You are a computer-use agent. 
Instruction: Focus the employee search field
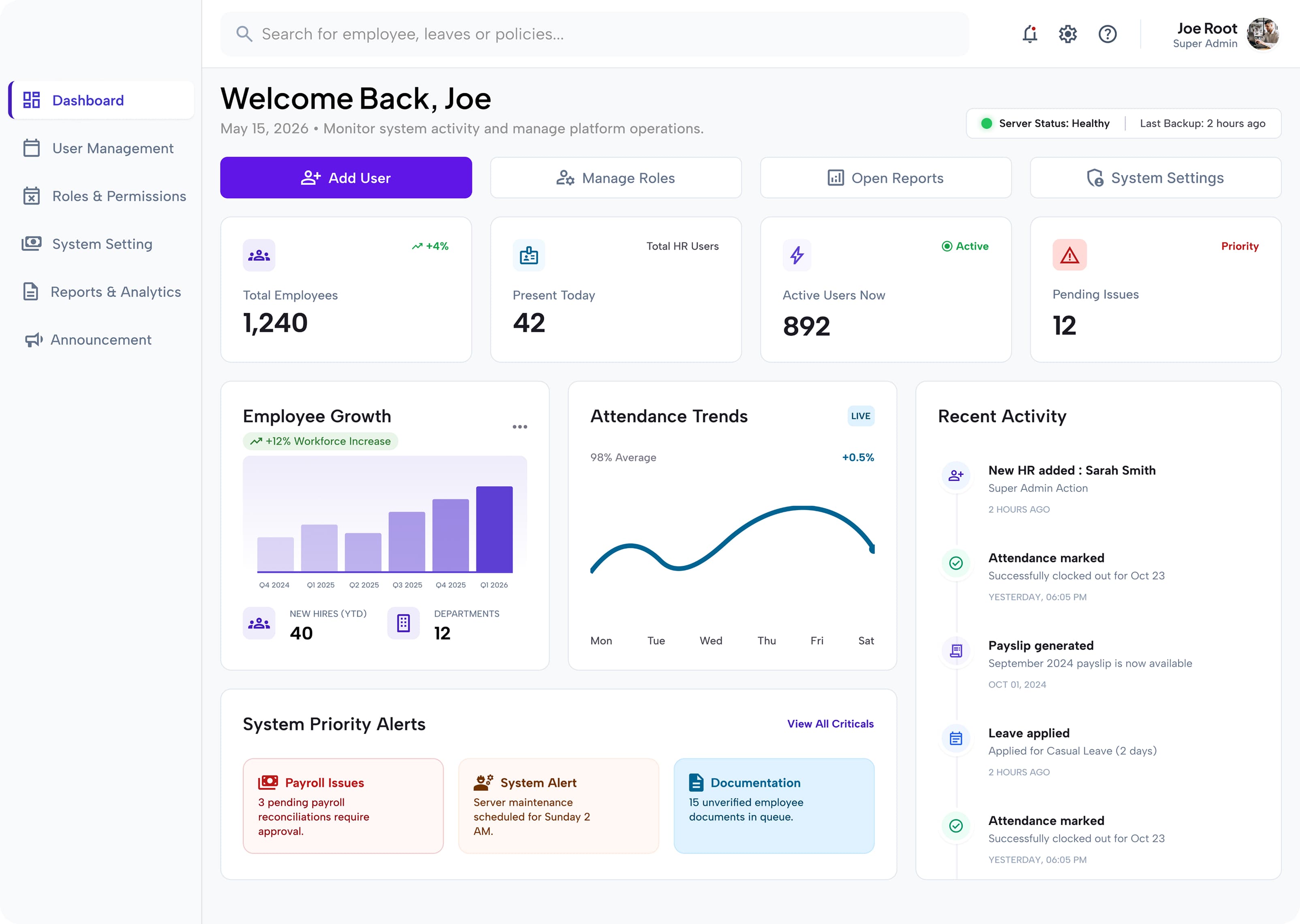[x=594, y=34]
